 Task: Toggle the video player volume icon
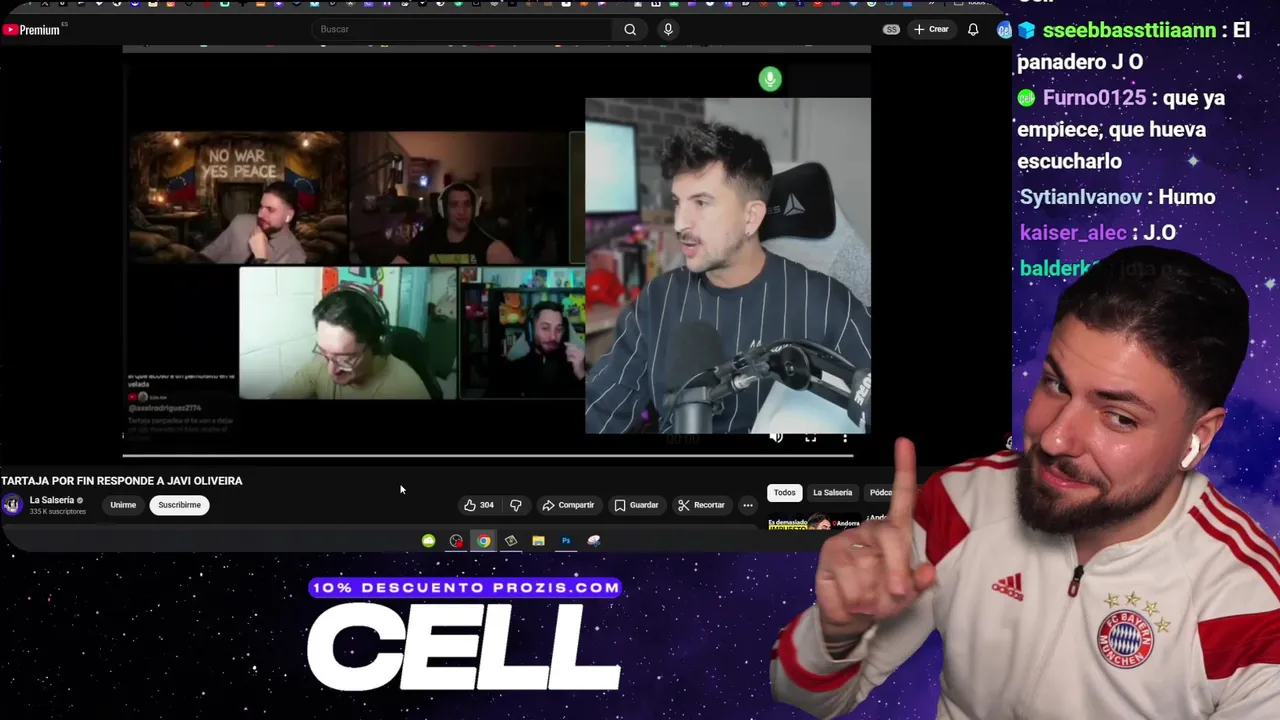[x=776, y=437]
